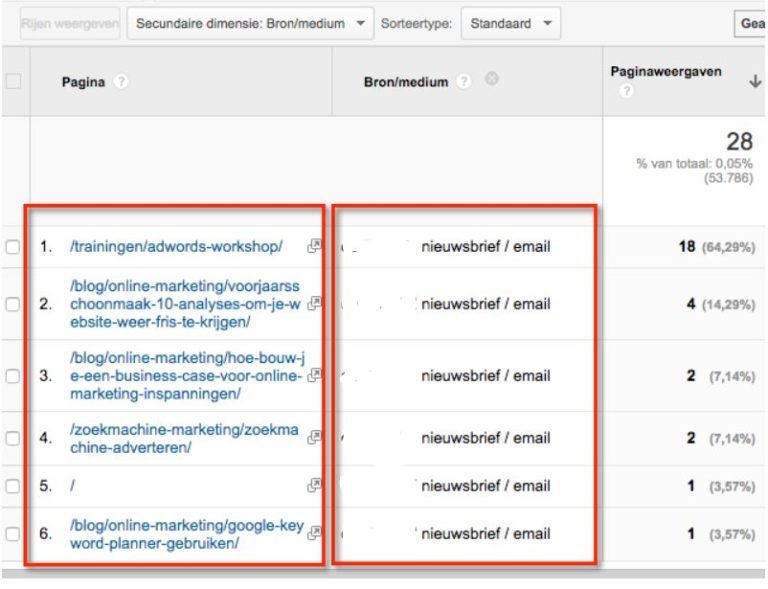This screenshot has width=768, height=589.
Task: Tick checkbox for row 4 zoekmachine-adverteren
Action: coord(13,438)
